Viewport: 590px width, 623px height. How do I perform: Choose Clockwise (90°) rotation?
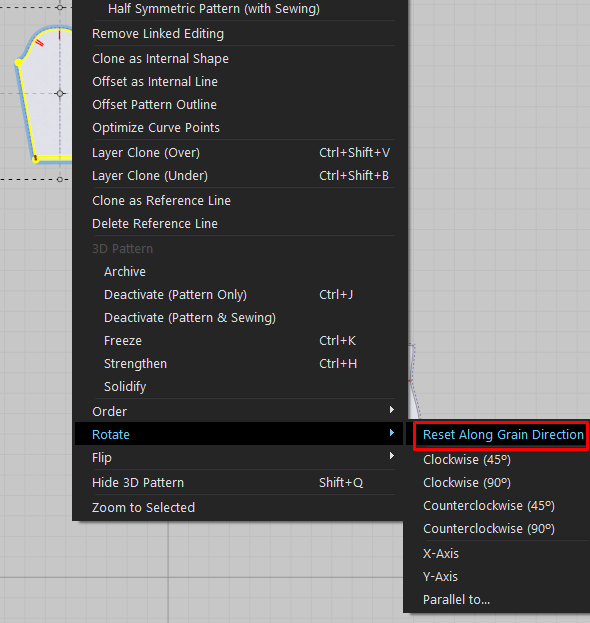pyautogui.click(x=466, y=483)
